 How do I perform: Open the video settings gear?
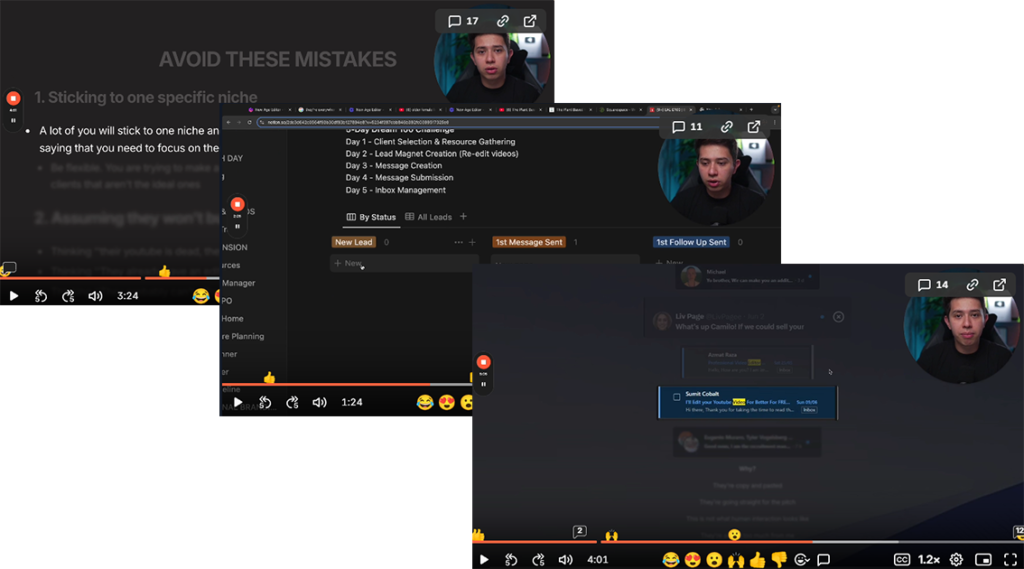click(x=956, y=560)
